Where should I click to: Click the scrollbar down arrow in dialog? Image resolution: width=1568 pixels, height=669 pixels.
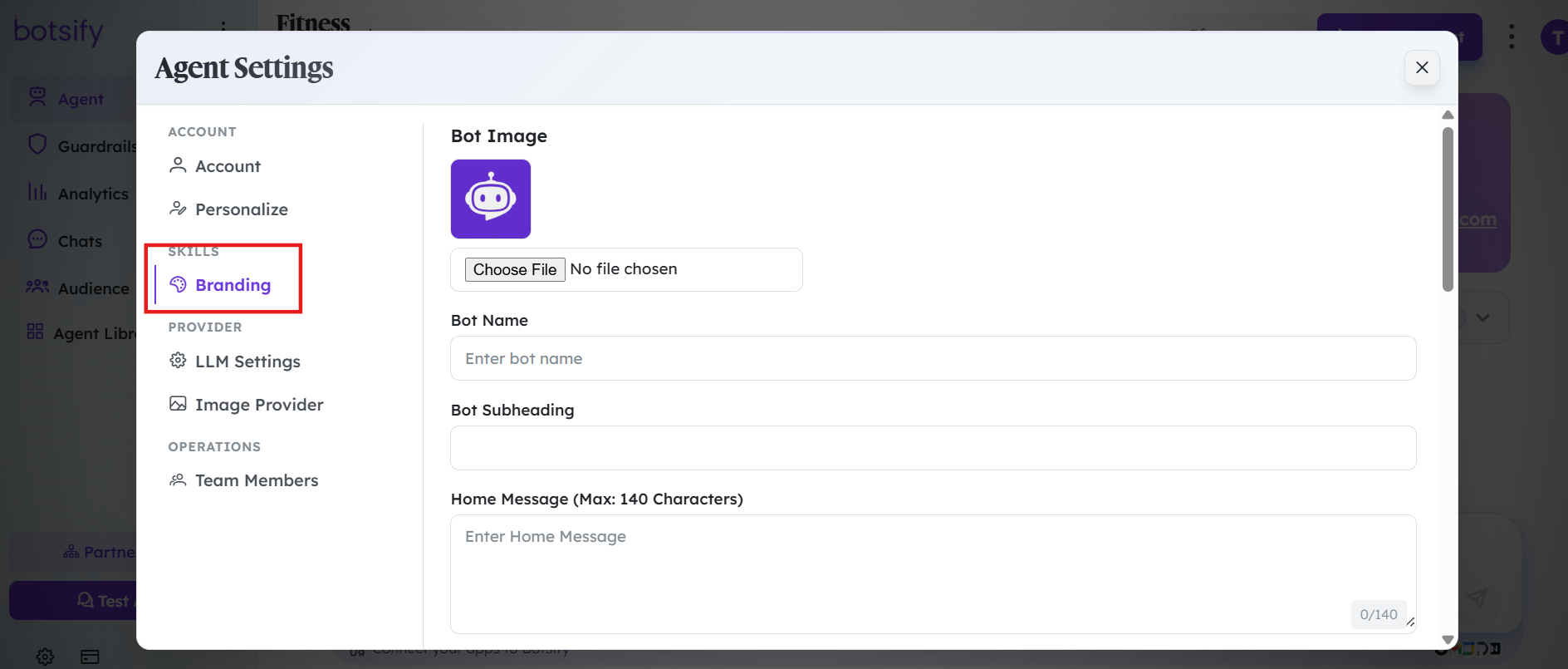click(x=1448, y=640)
